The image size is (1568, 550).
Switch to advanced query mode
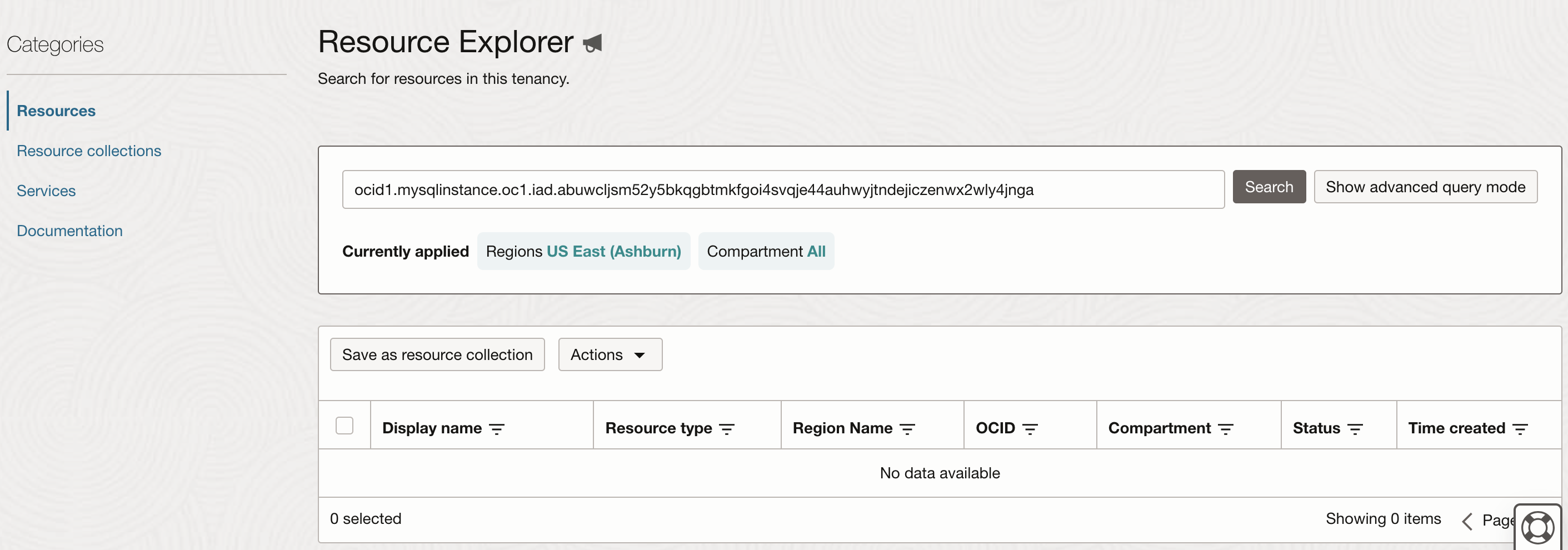click(x=1426, y=187)
